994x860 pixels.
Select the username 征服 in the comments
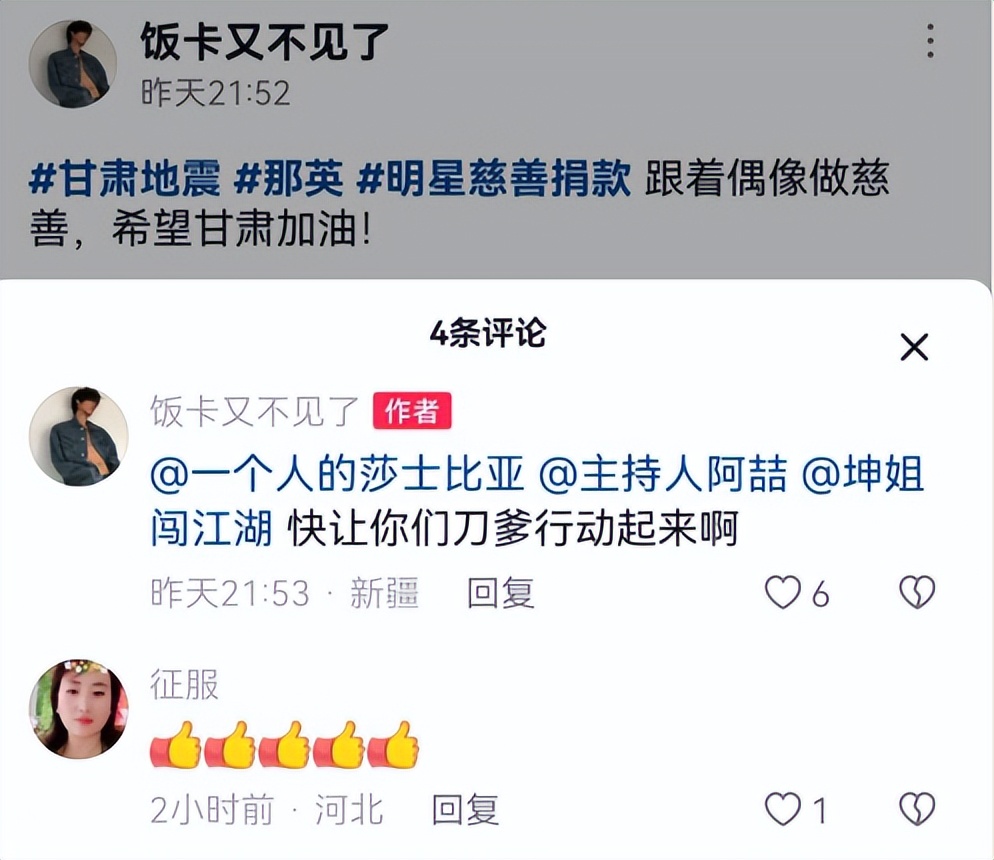[x=184, y=684]
